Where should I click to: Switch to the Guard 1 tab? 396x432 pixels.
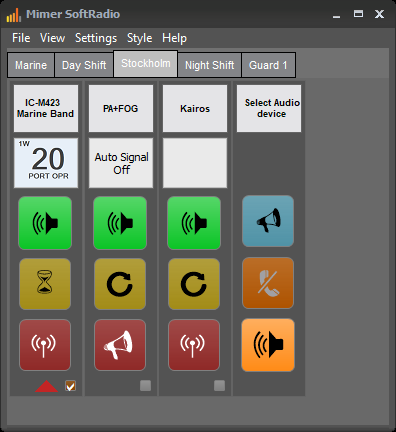(268, 65)
